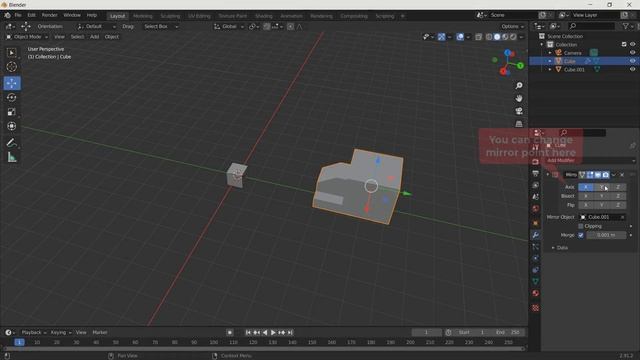Image resolution: width=640 pixels, height=360 pixels.
Task: Select wireframe viewport shading mode
Action: [489, 37]
